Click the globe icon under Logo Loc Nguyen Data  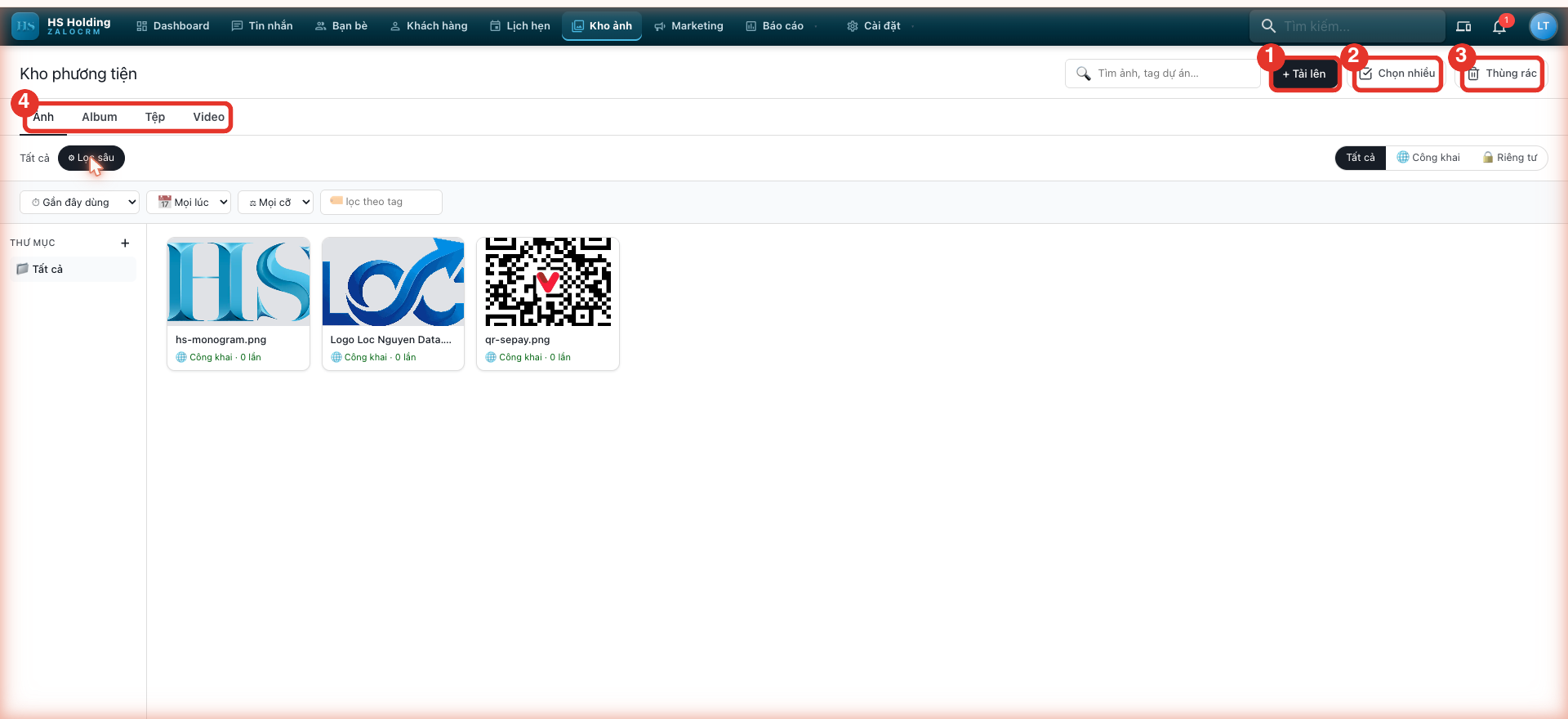pos(336,357)
